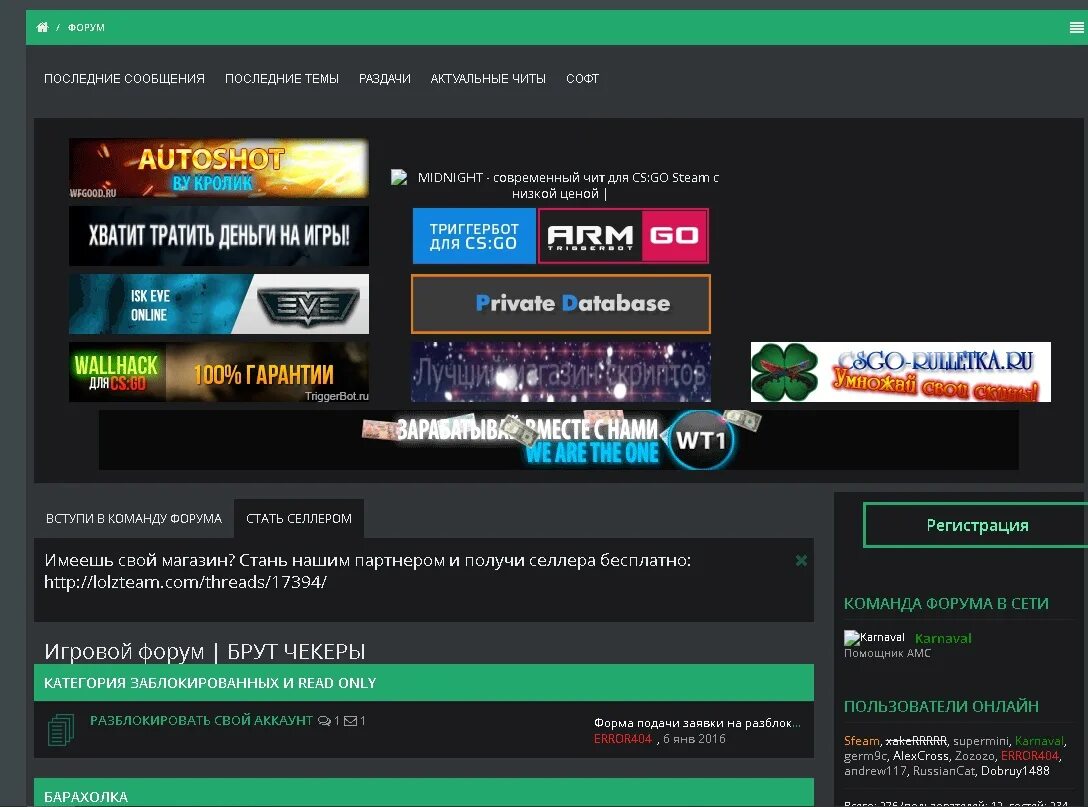Open RussianCat user profile link
The width and height of the screenshot is (1088, 807).
click(944, 770)
